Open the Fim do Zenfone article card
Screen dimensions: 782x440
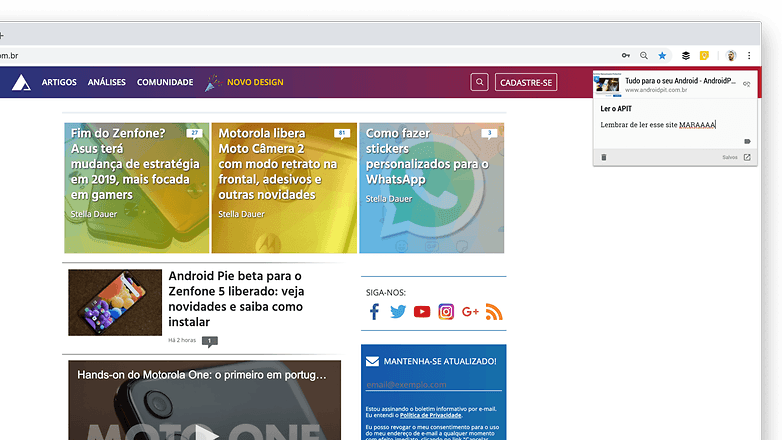pos(137,188)
